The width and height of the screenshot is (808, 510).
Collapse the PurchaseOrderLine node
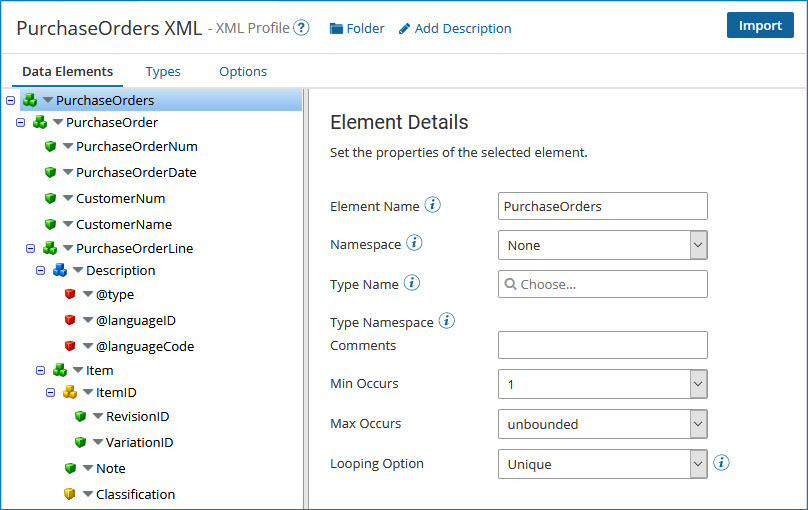coord(30,248)
